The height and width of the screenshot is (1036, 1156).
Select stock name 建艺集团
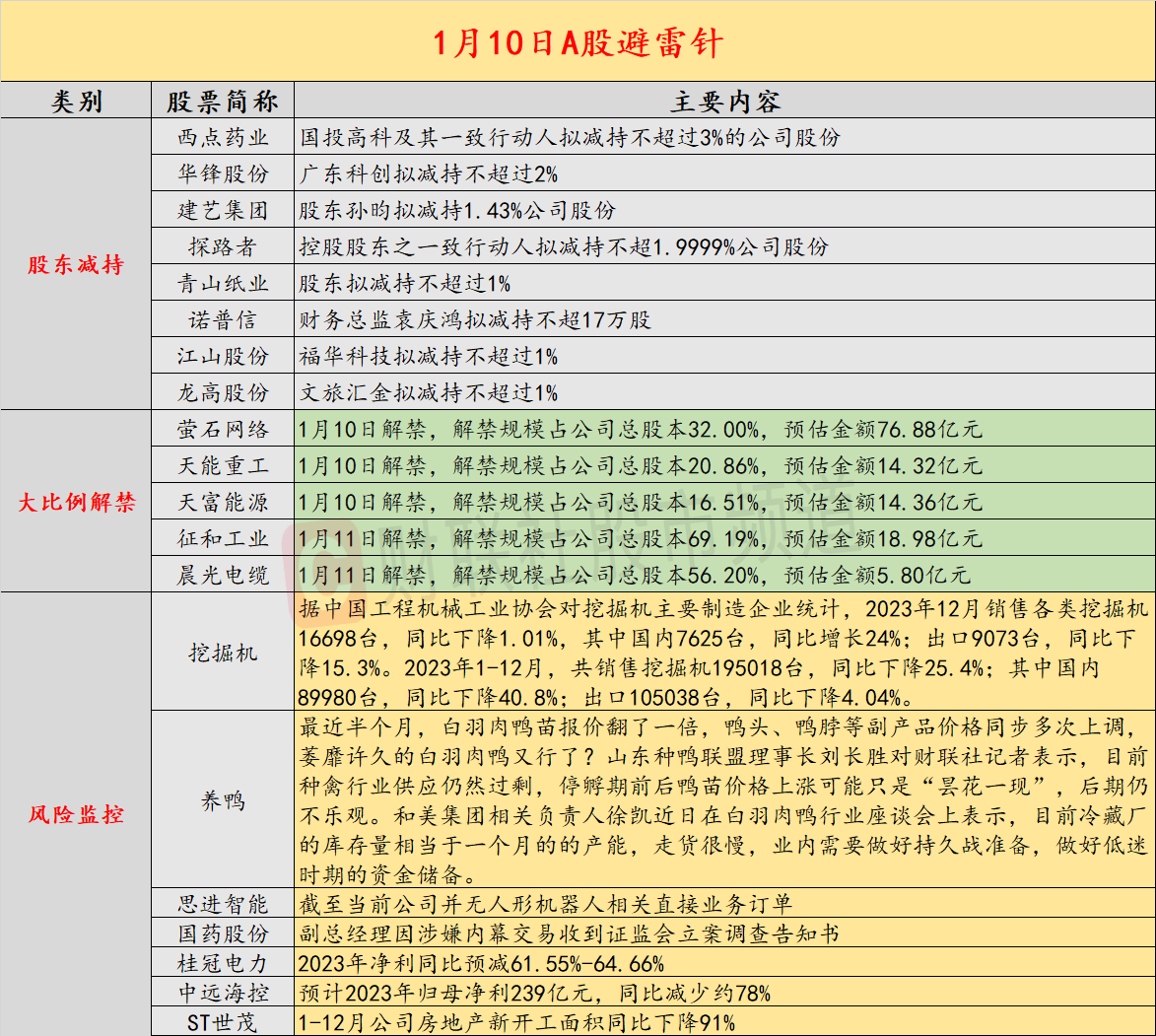point(223,210)
